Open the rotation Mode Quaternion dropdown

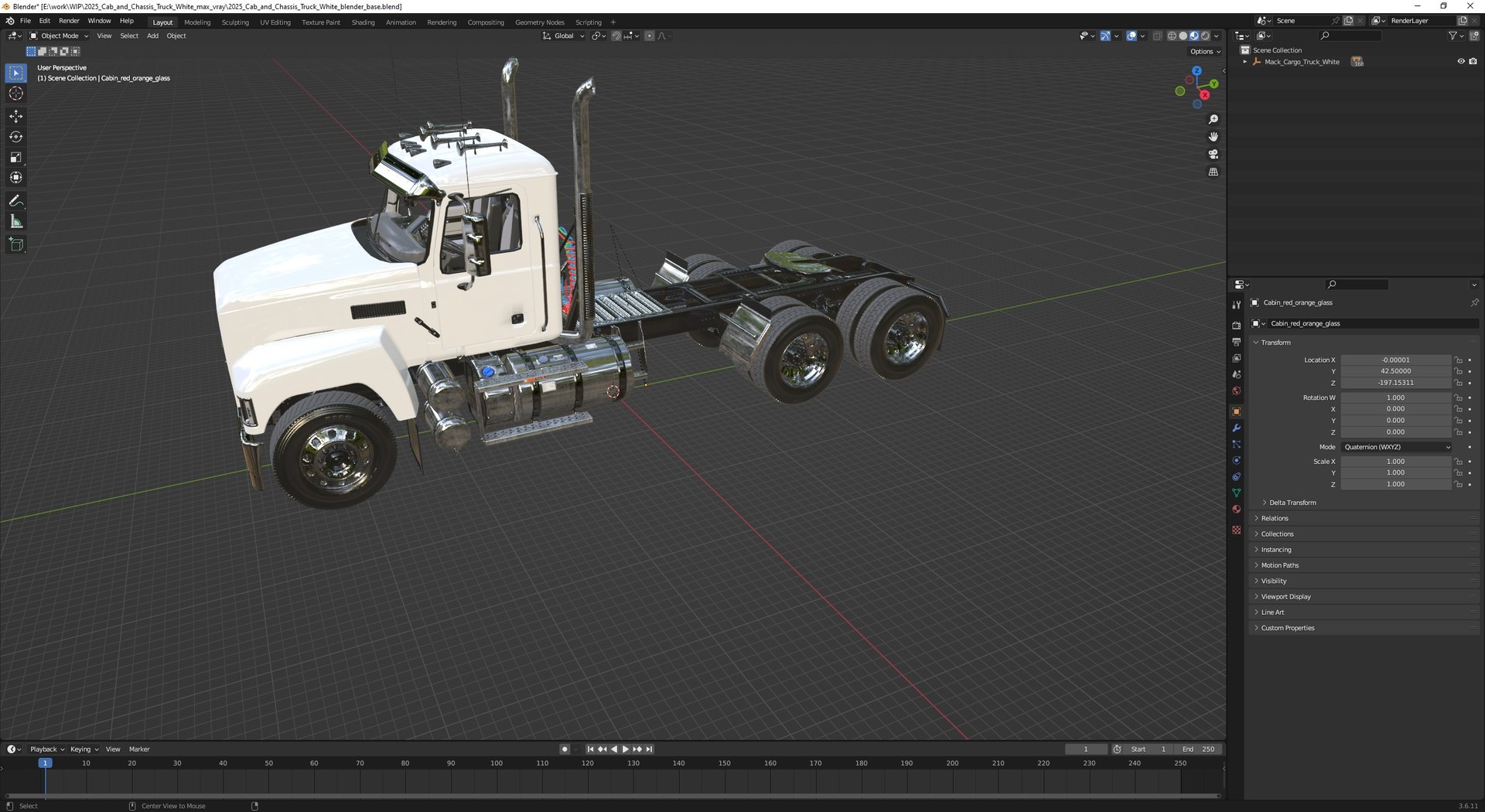1397,447
